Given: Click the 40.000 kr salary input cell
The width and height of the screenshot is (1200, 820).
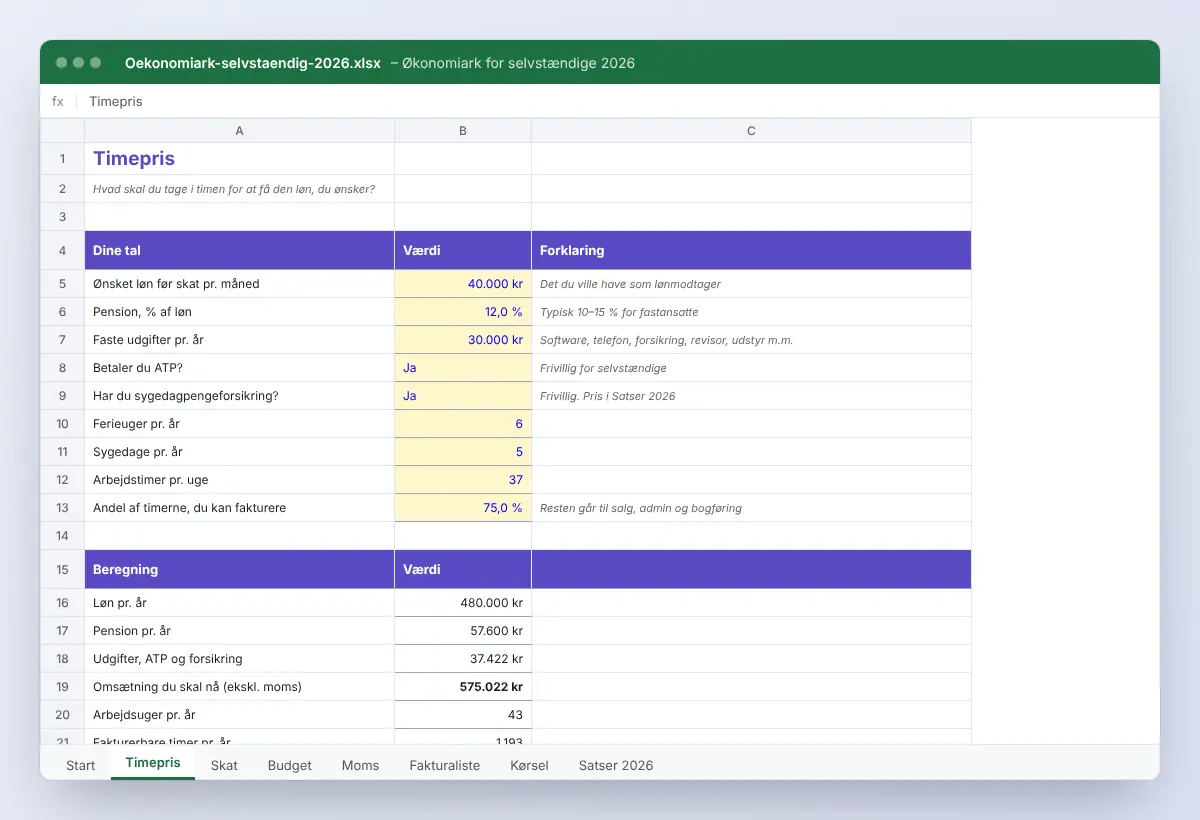Looking at the screenshot, I should (x=463, y=284).
